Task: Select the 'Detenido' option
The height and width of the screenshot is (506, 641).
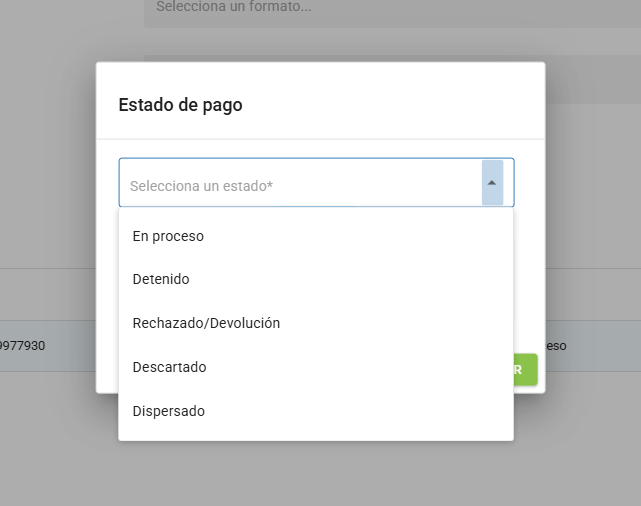Action: coord(161,279)
